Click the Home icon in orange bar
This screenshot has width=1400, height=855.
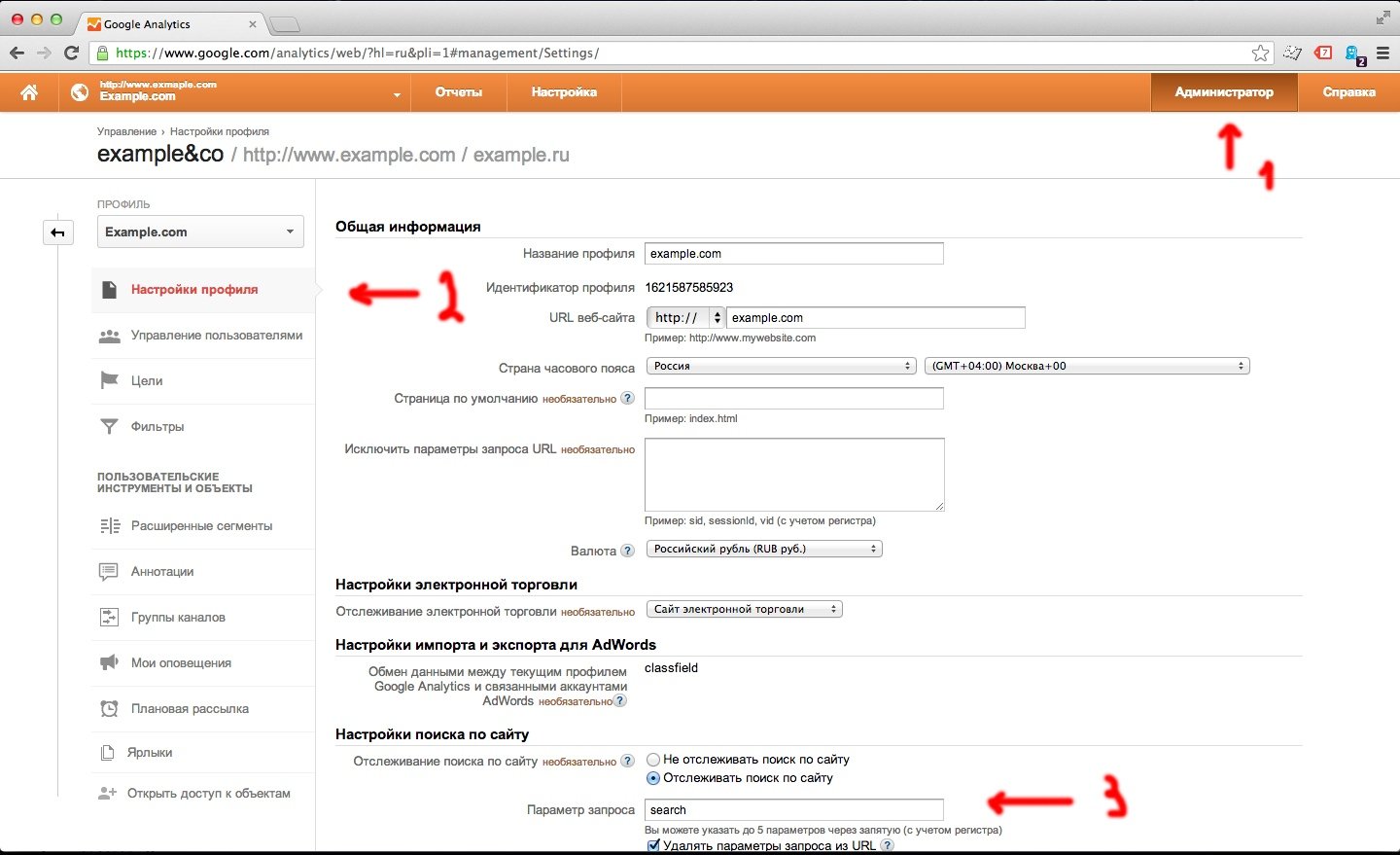[x=29, y=92]
